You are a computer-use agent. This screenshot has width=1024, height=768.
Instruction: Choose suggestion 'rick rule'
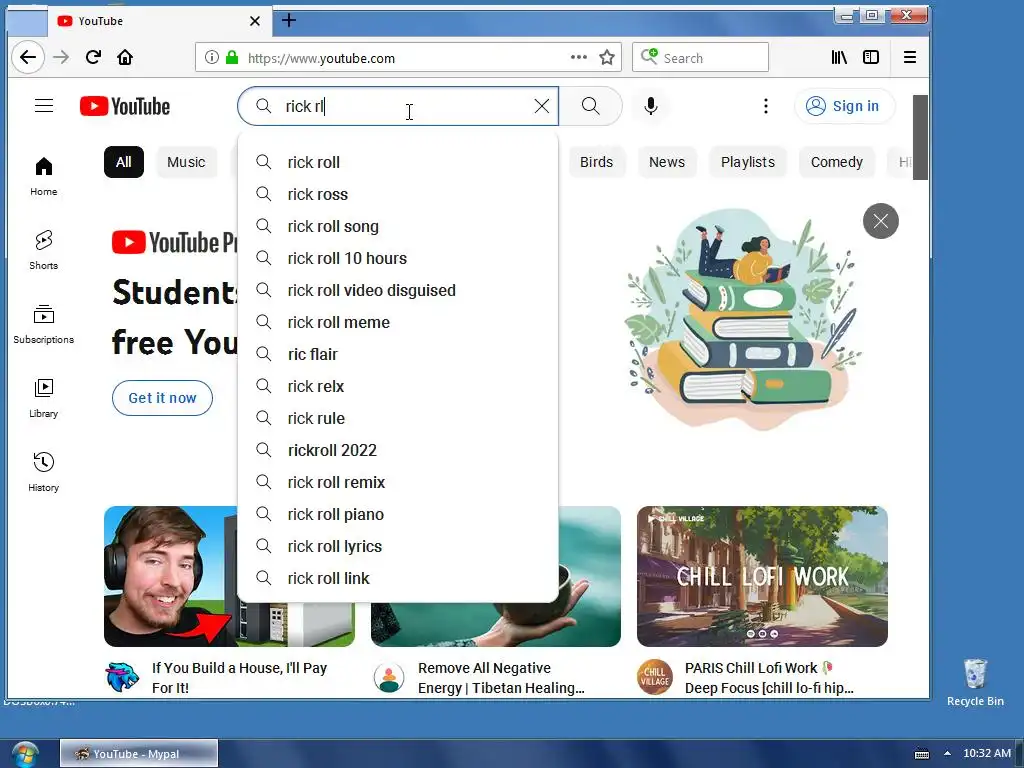398,418
